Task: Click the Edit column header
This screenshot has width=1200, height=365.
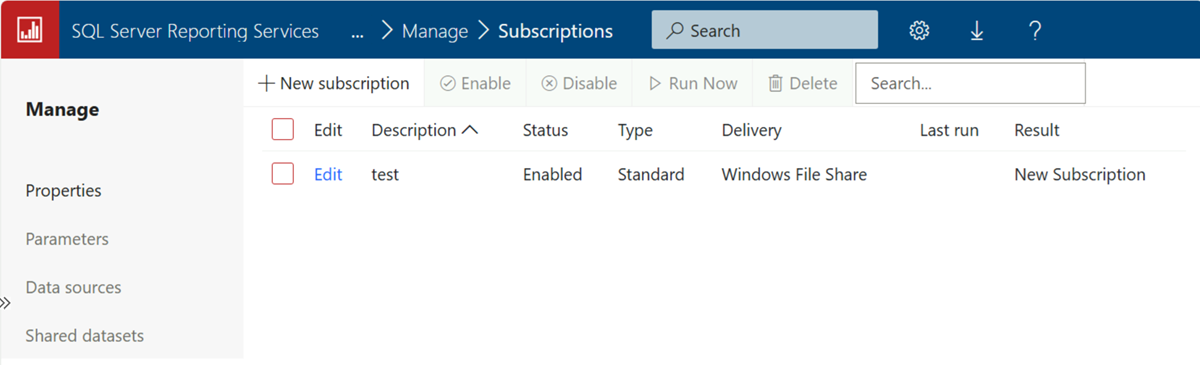Action: click(x=328, y=130)
